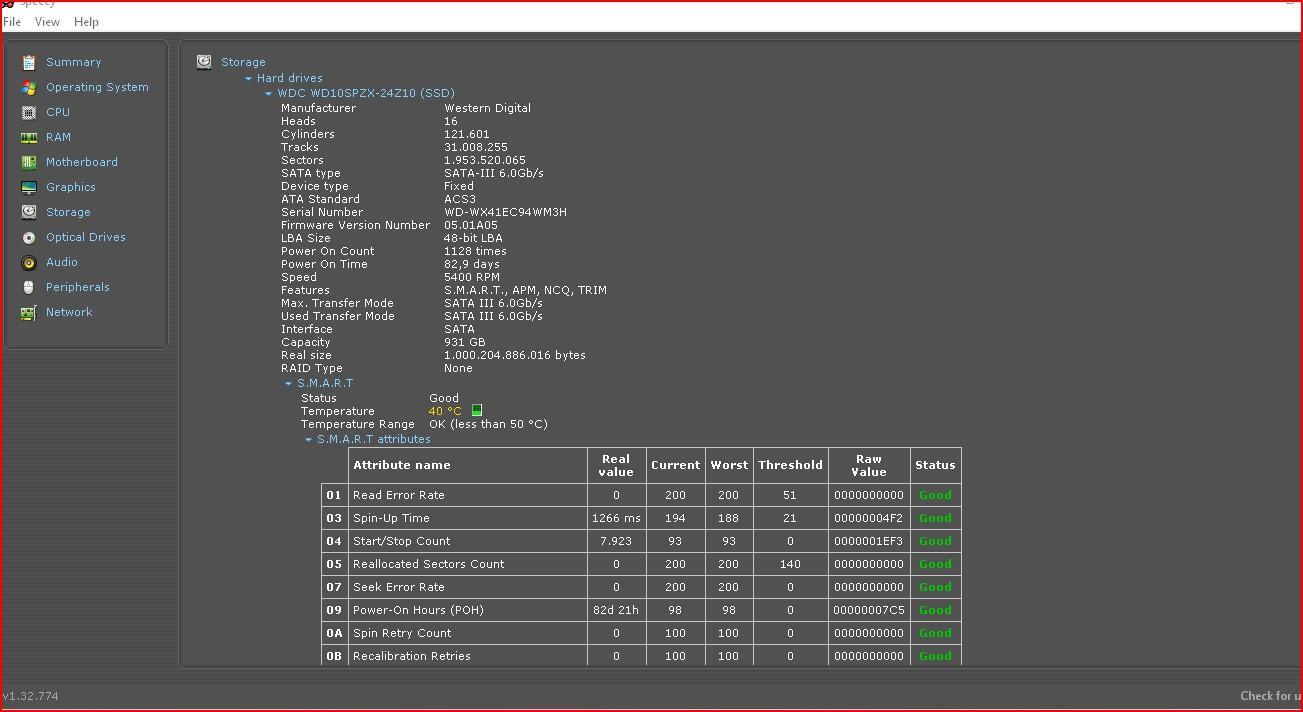Select the Start/Stop Count attribute name
Viewport: 1303px width, 712px height.
click(402, 541)
